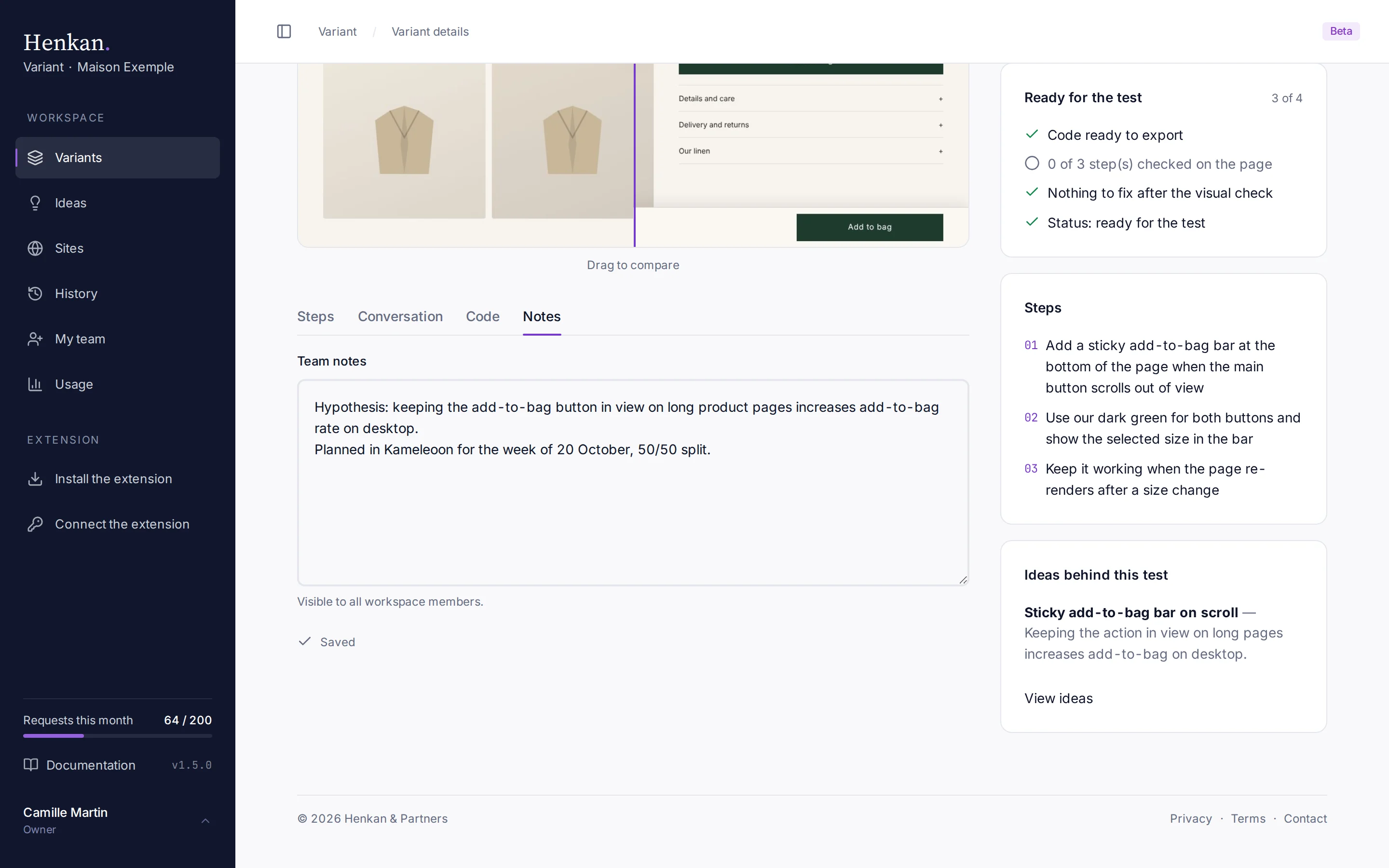The image size is (1389, 868).
Task: Expand Our linen plus sign
Action: pyautogui.click(x=941, y=151)
